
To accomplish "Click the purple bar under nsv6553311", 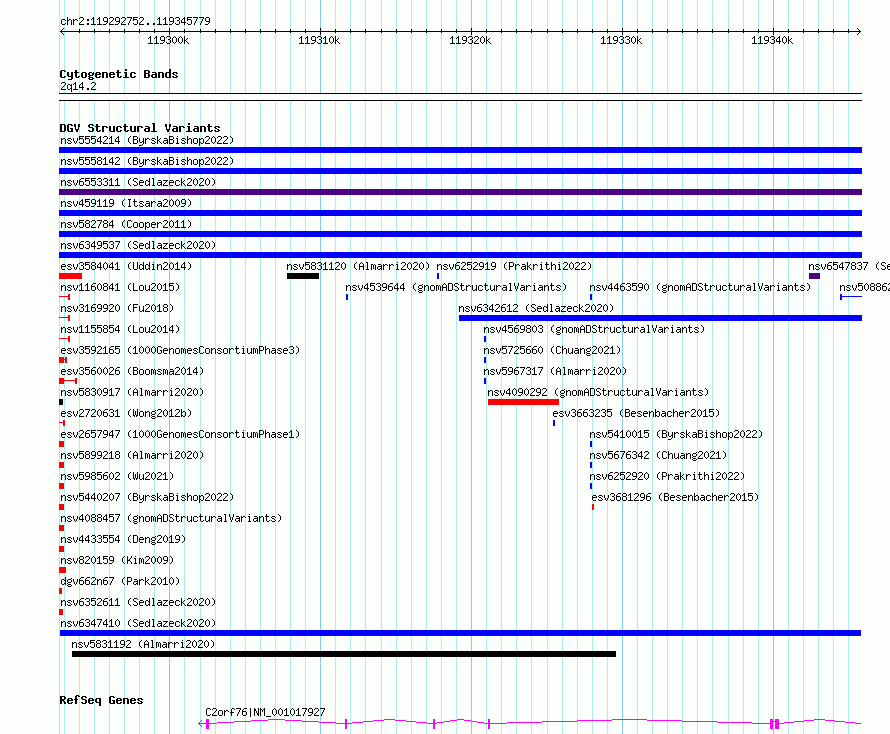I will pyautogui.click(x=460, y=192).
